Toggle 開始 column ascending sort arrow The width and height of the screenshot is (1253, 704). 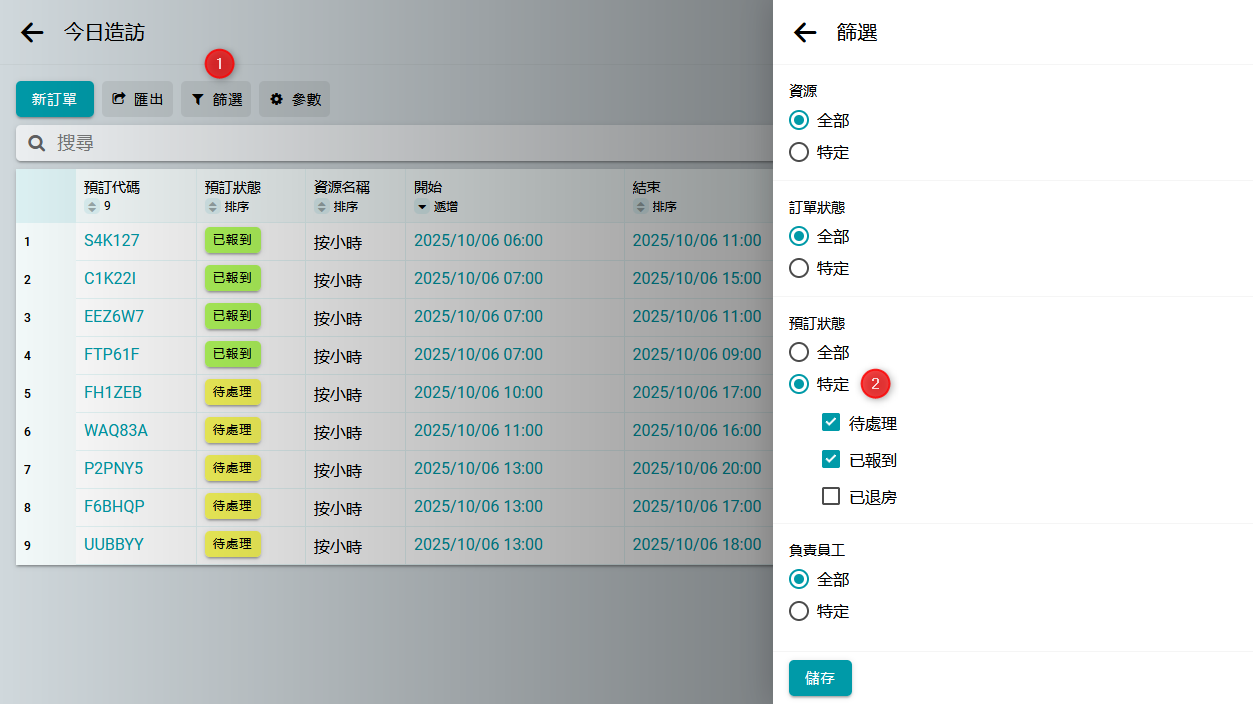point(421,207)
